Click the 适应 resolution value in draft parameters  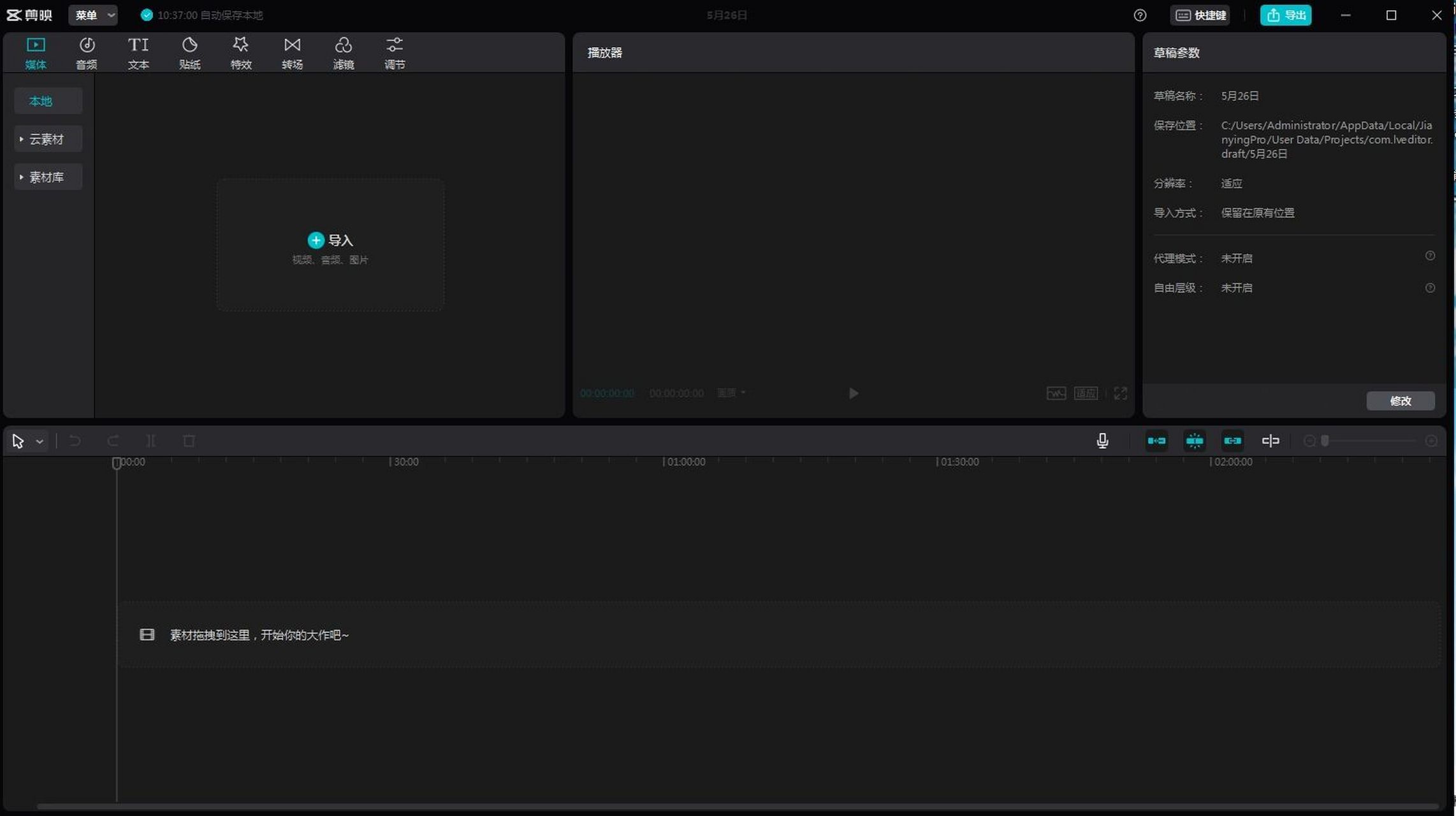coord(1232,184)
